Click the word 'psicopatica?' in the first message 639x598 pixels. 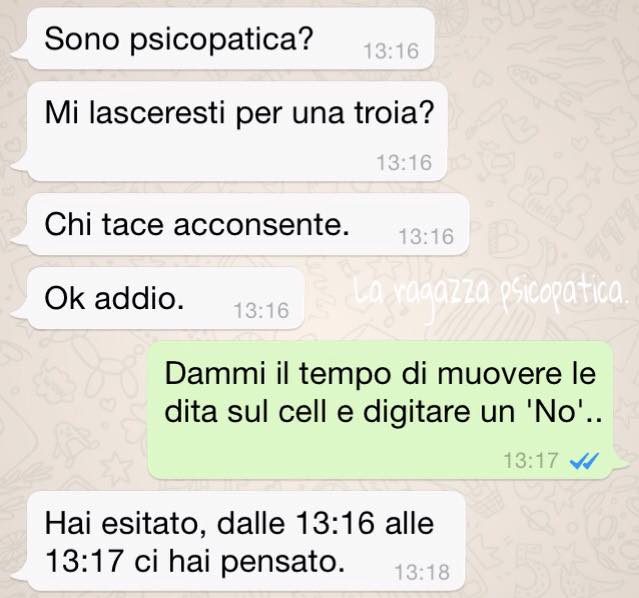point(222,40)
